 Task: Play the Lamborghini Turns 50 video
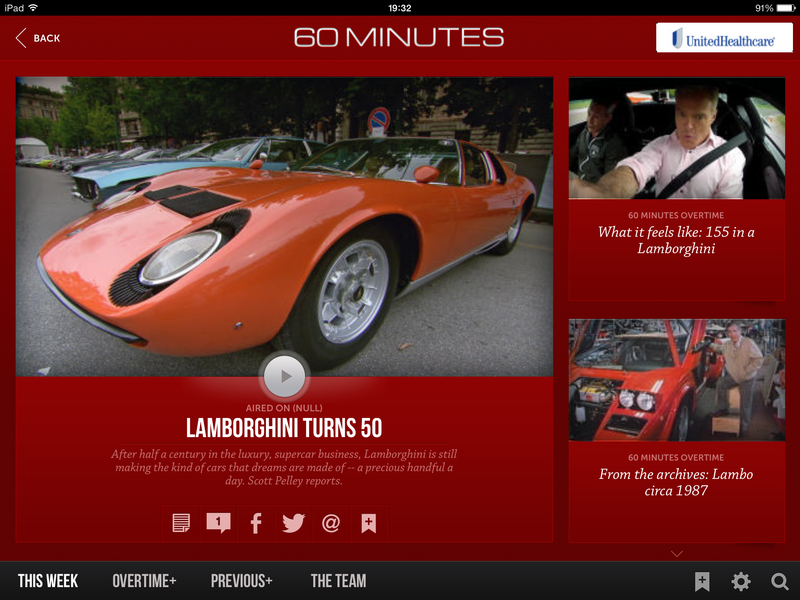[x=284, y=377]
